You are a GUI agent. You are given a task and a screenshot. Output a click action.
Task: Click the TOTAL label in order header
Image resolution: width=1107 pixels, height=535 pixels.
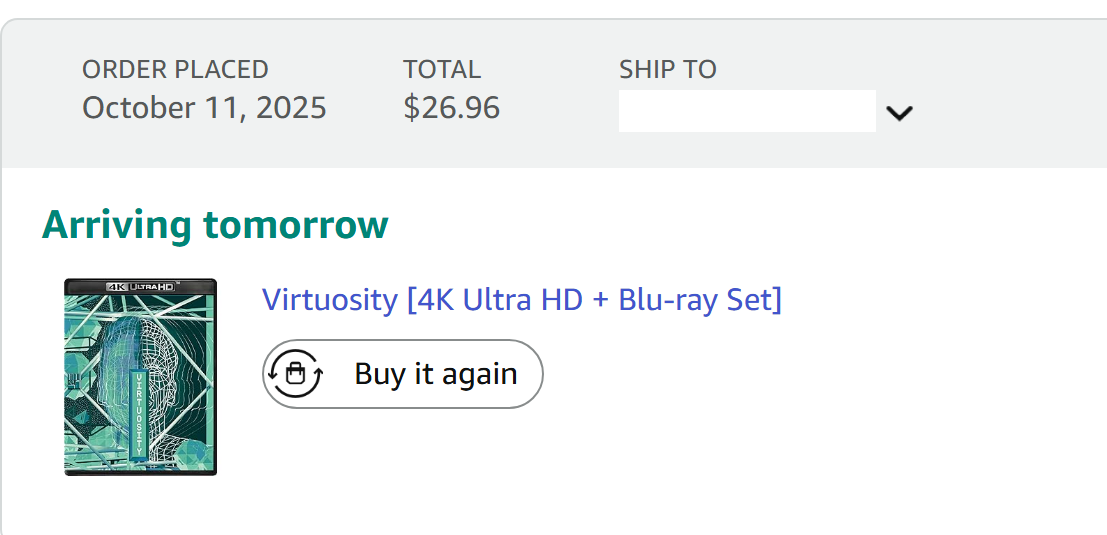point(442,70)
